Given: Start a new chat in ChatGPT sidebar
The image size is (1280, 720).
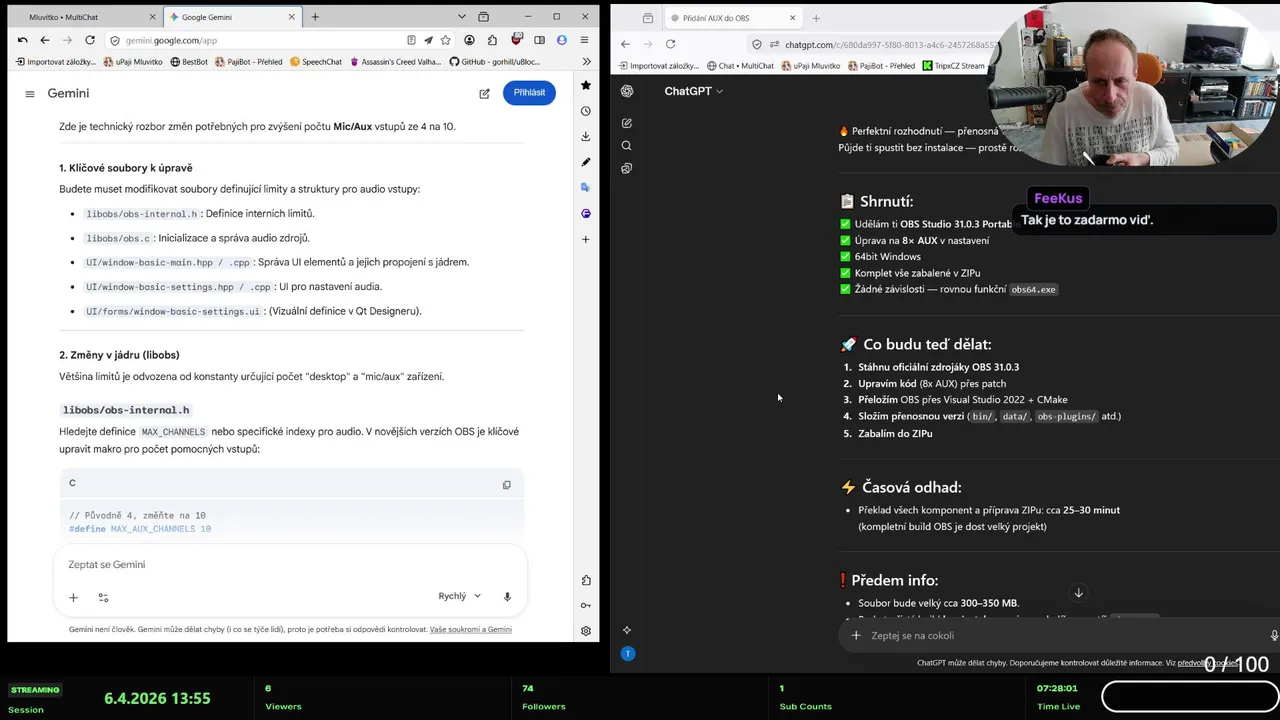Looking at the screenshot, I should coord(627,123).
